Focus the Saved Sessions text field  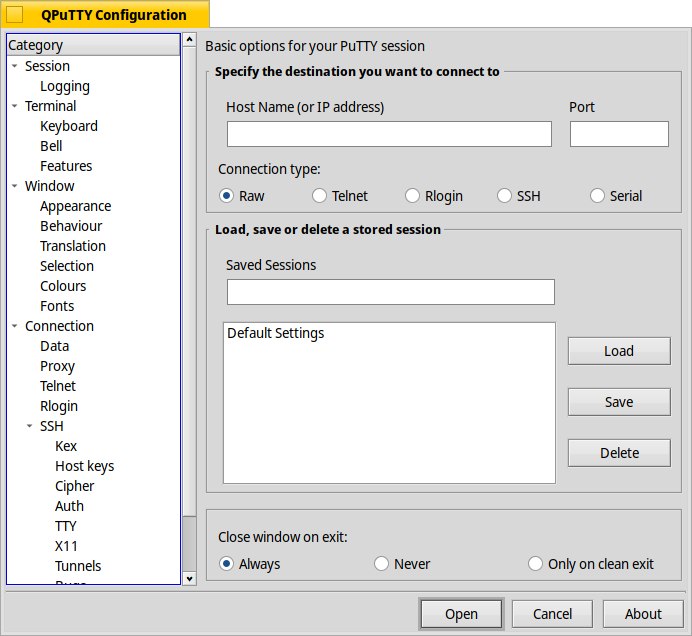point(391,292)
